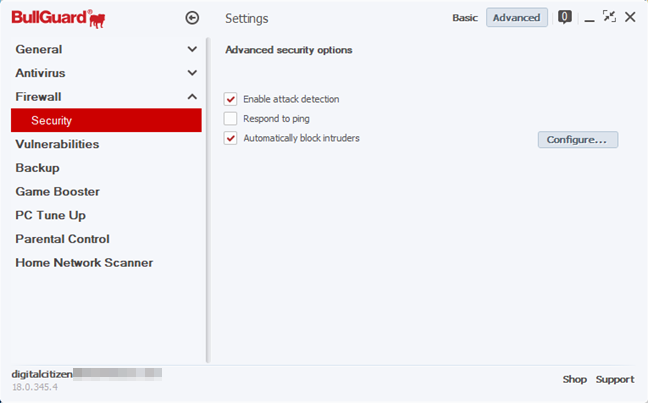This screenshot has width=648, height=403.
Task: Uncheck Automatically block intruders
Action: point(230,138)
